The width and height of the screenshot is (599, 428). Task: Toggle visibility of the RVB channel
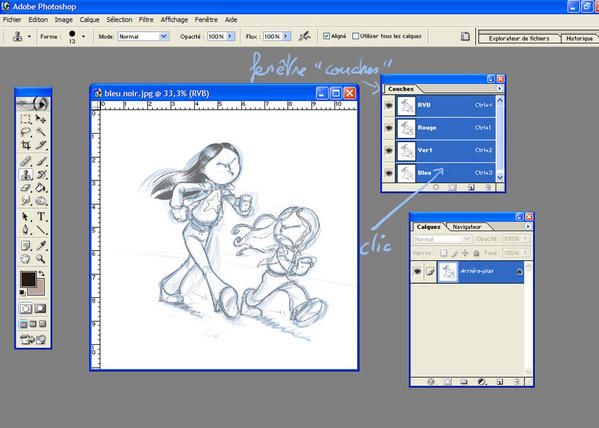click(389, 105)
